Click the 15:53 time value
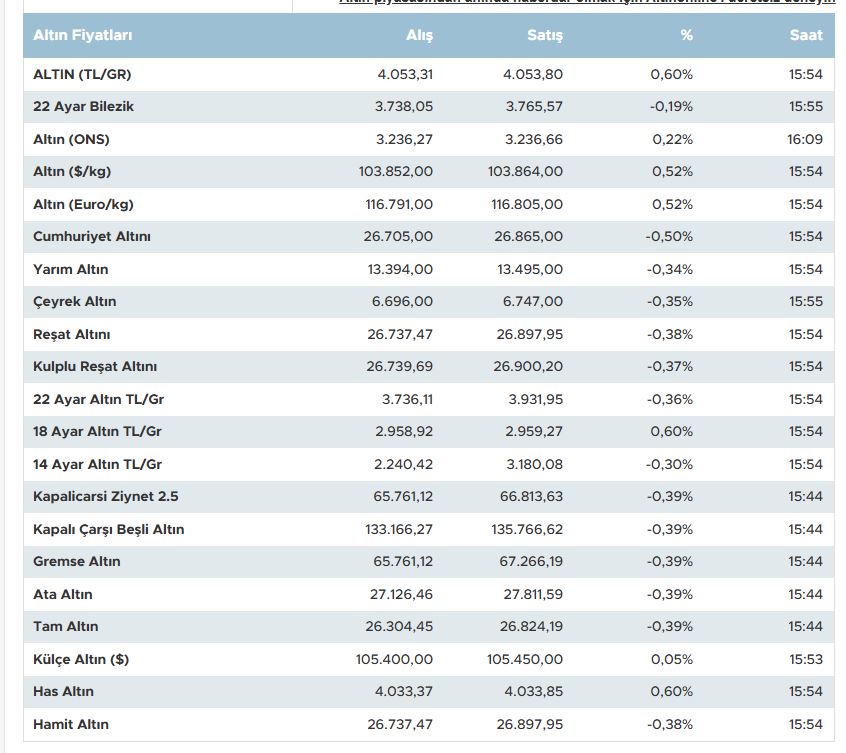The width and height of the screenshot is (846, 753). [x=806, y=659]
